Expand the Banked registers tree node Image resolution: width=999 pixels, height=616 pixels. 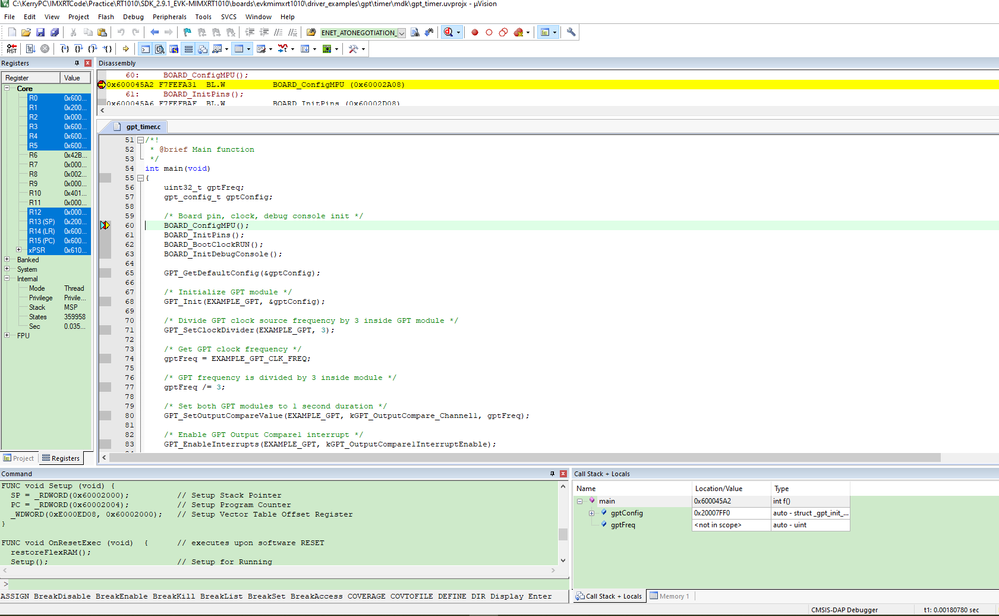tap(7, 259)
